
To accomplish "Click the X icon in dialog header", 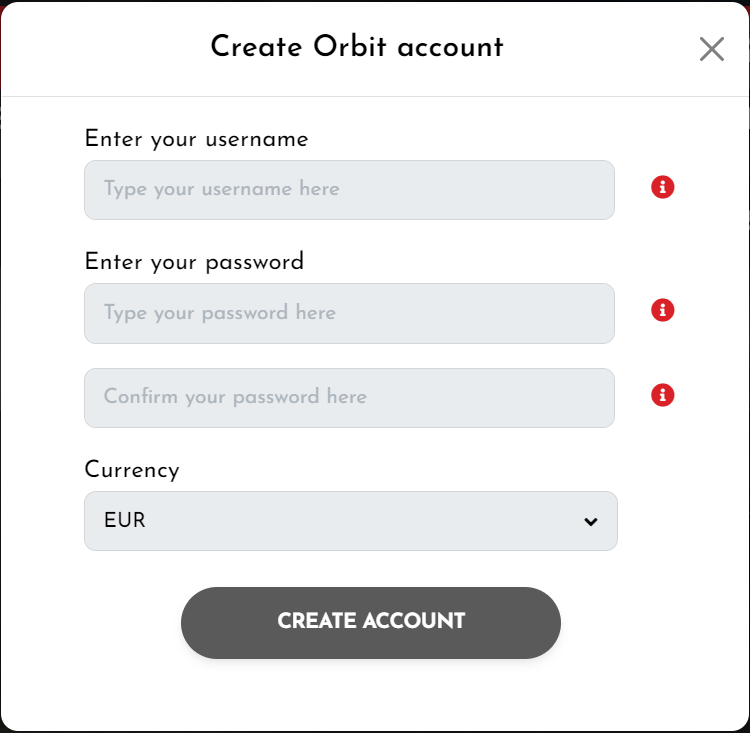I will [x=711, y=49].
